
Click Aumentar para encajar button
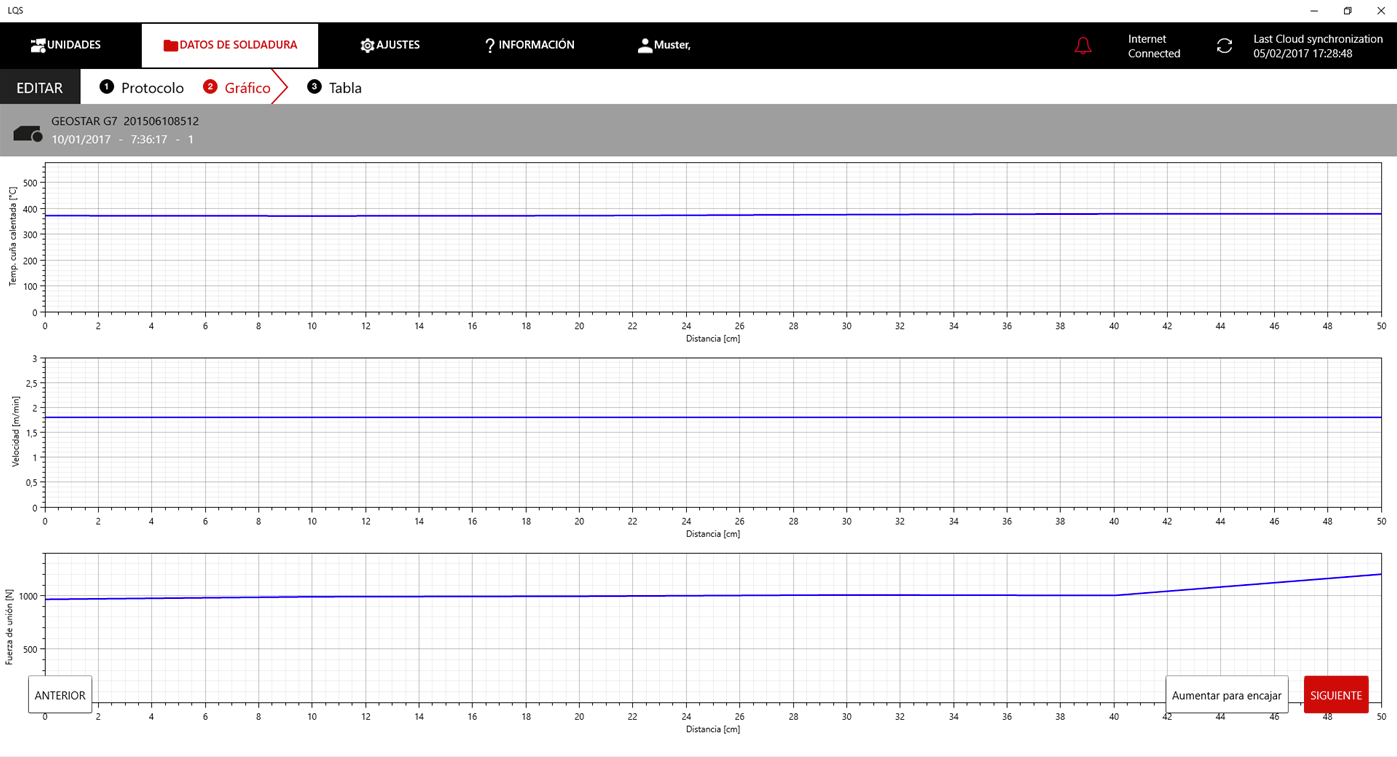pyautogui.click(x=1226, y=695)
